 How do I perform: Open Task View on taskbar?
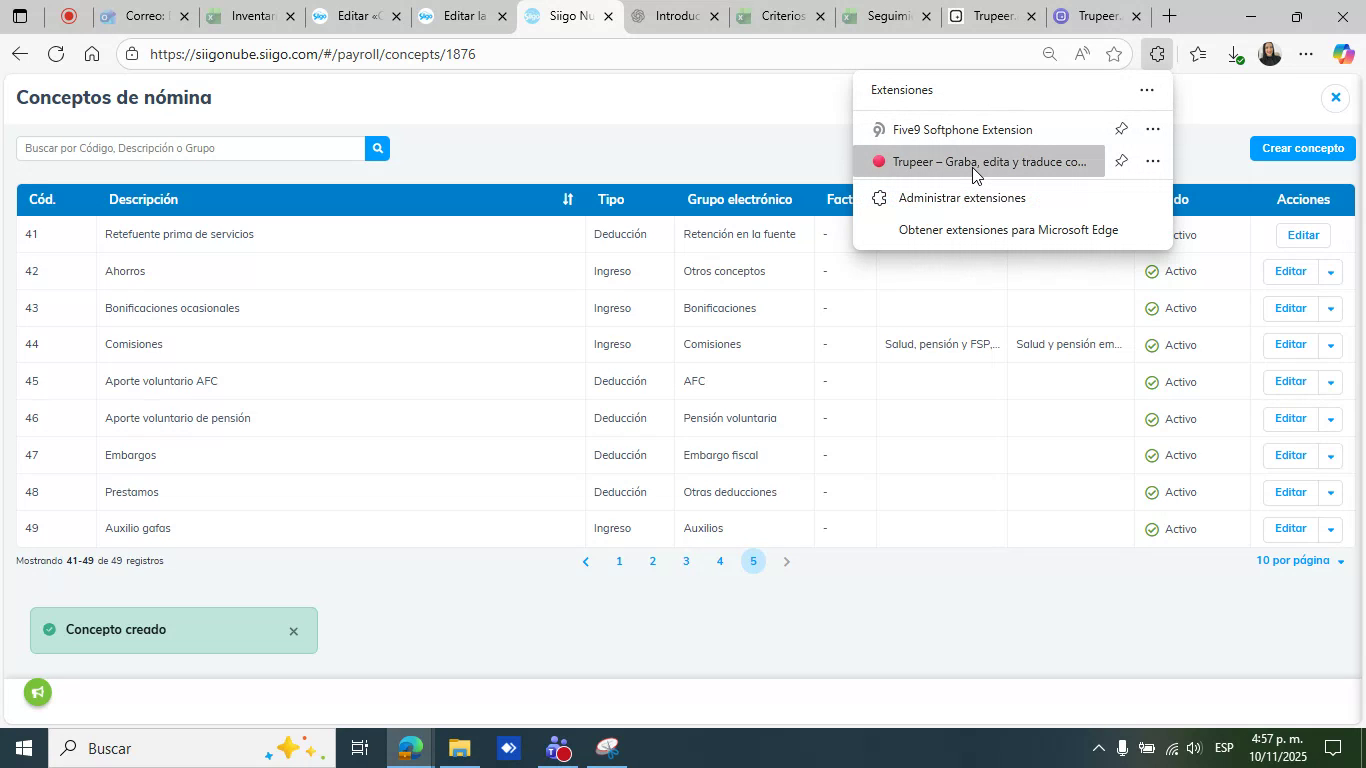coord(360,748)
